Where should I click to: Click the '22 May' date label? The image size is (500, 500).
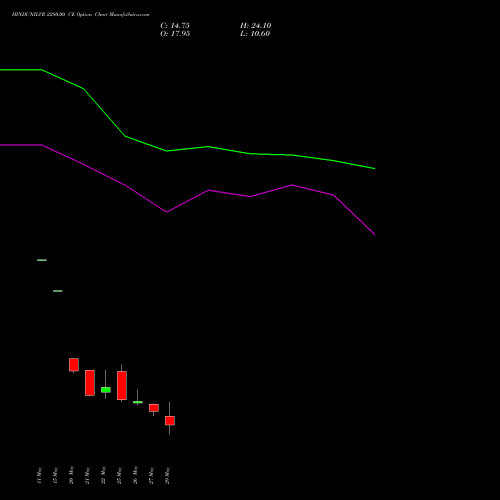pos(103,475)
